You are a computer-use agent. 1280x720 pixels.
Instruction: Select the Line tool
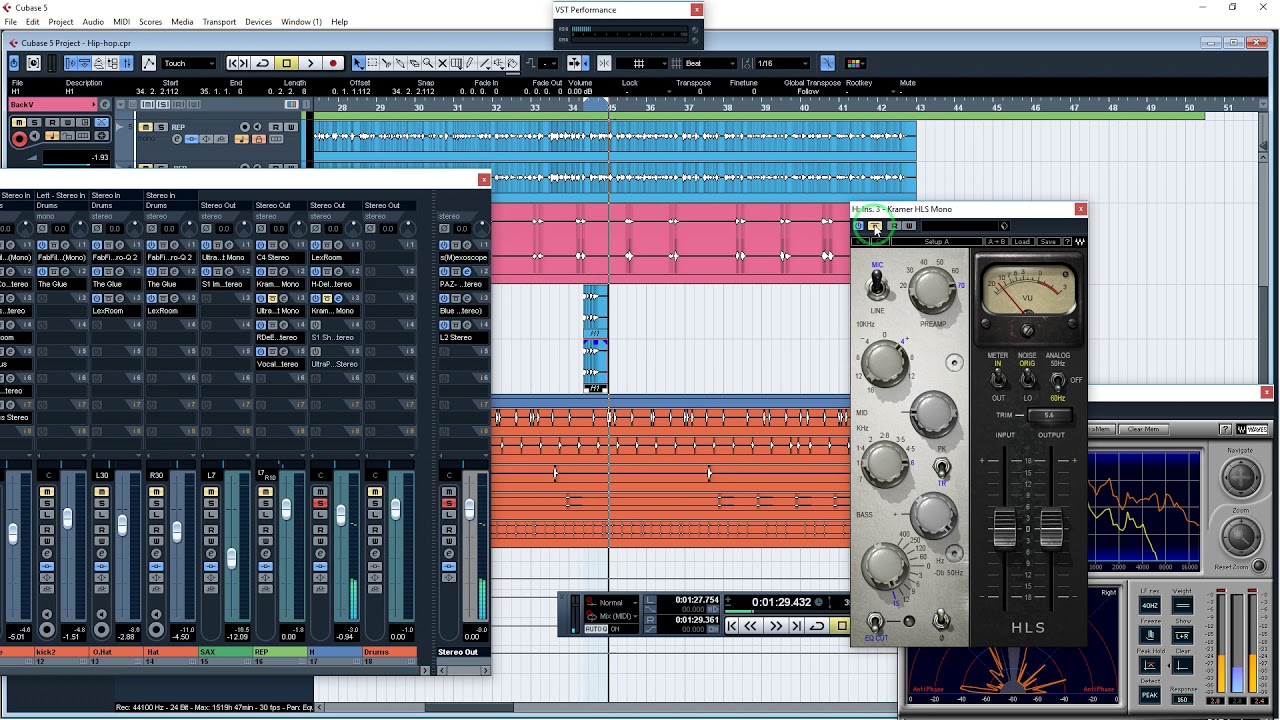coord(484,63)
